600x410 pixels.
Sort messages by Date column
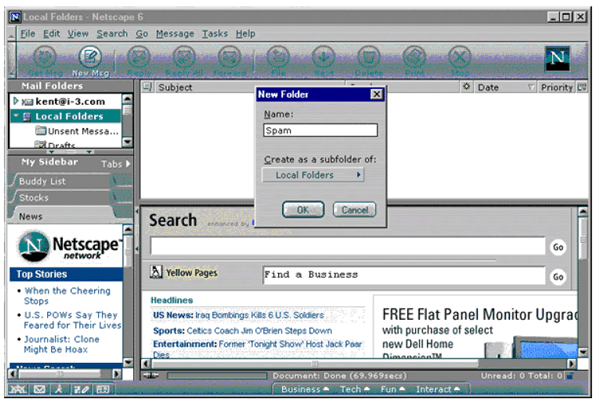click(x=505, y=87)
